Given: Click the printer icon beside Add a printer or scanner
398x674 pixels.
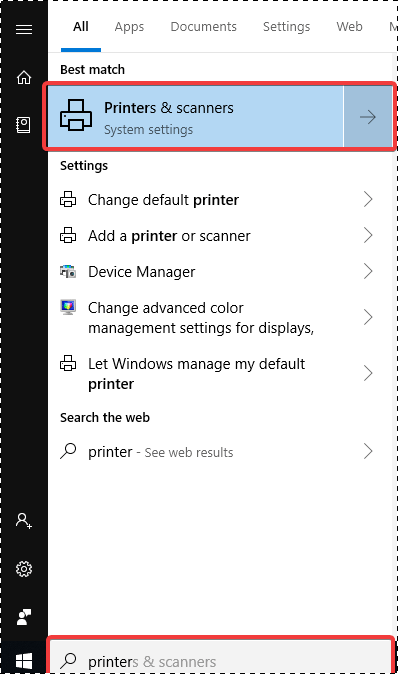Looking at the screenshot, I should coord(68,236).
